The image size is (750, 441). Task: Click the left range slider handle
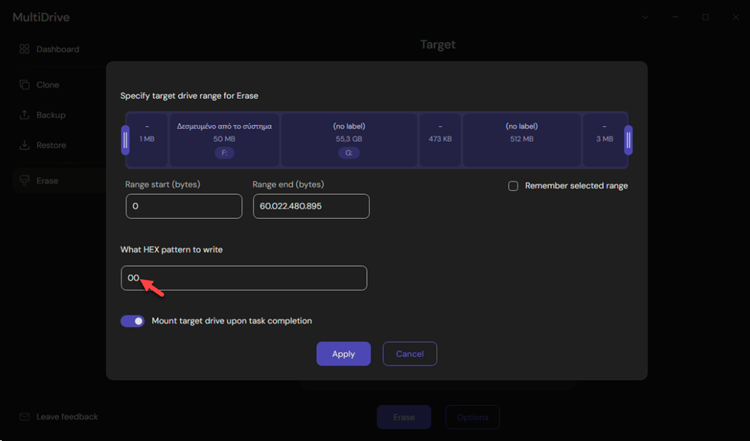point(125,140)
